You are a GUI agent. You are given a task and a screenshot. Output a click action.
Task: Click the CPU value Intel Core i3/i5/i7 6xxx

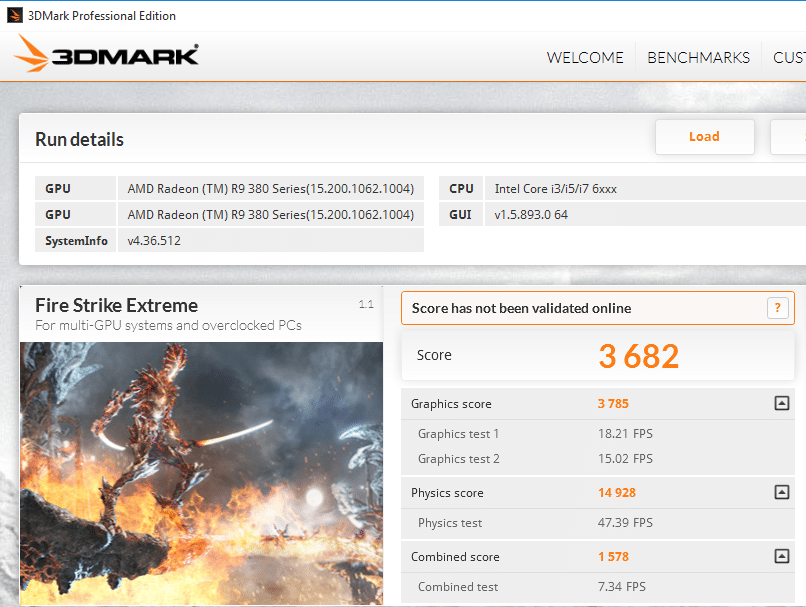click(556, 189)
